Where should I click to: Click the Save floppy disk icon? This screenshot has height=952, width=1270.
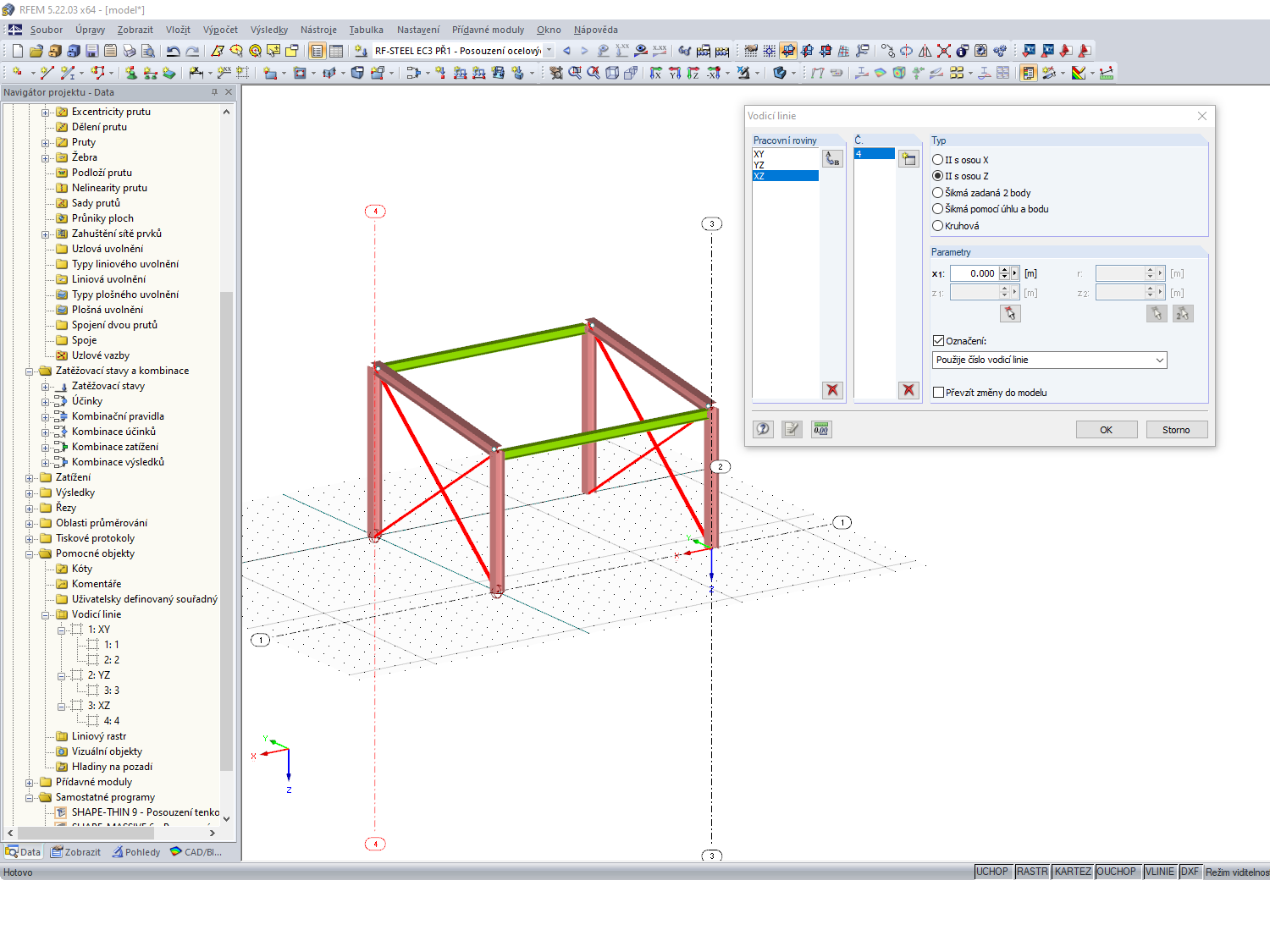pyautogui.click(x=91, y=51)
